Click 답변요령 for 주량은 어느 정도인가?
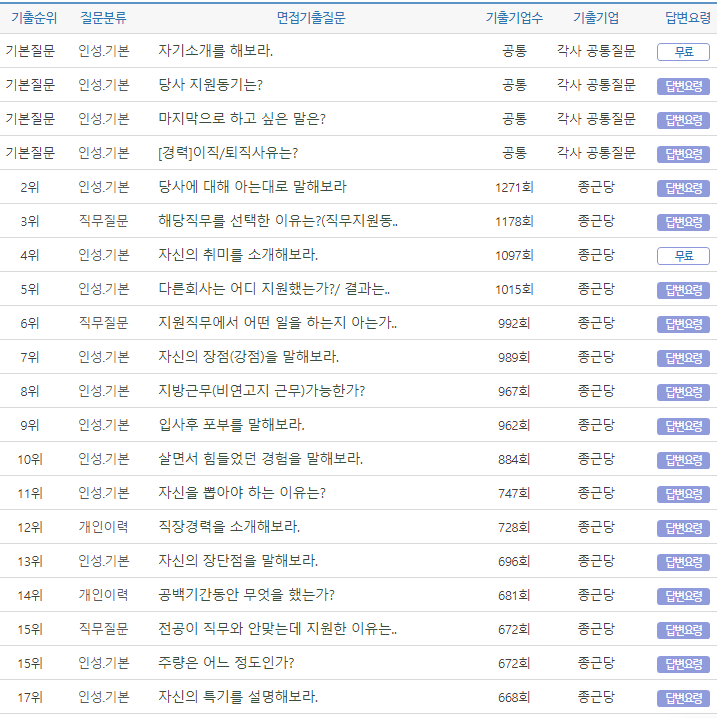This screenshot has height=718, width=717. pos(683,664)
